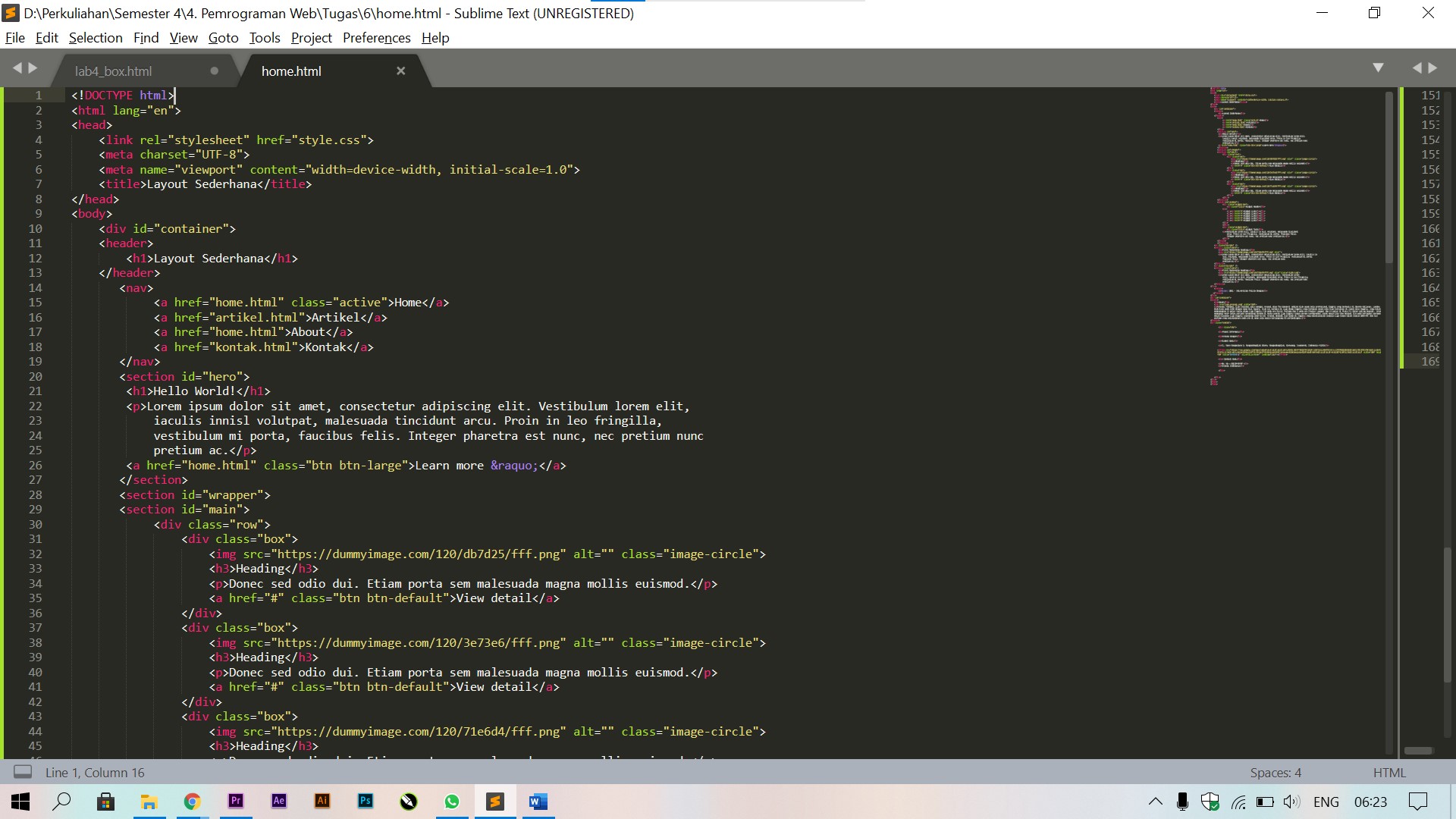
Task: Click the minimap to jump in file
Action: point(1289,227)
